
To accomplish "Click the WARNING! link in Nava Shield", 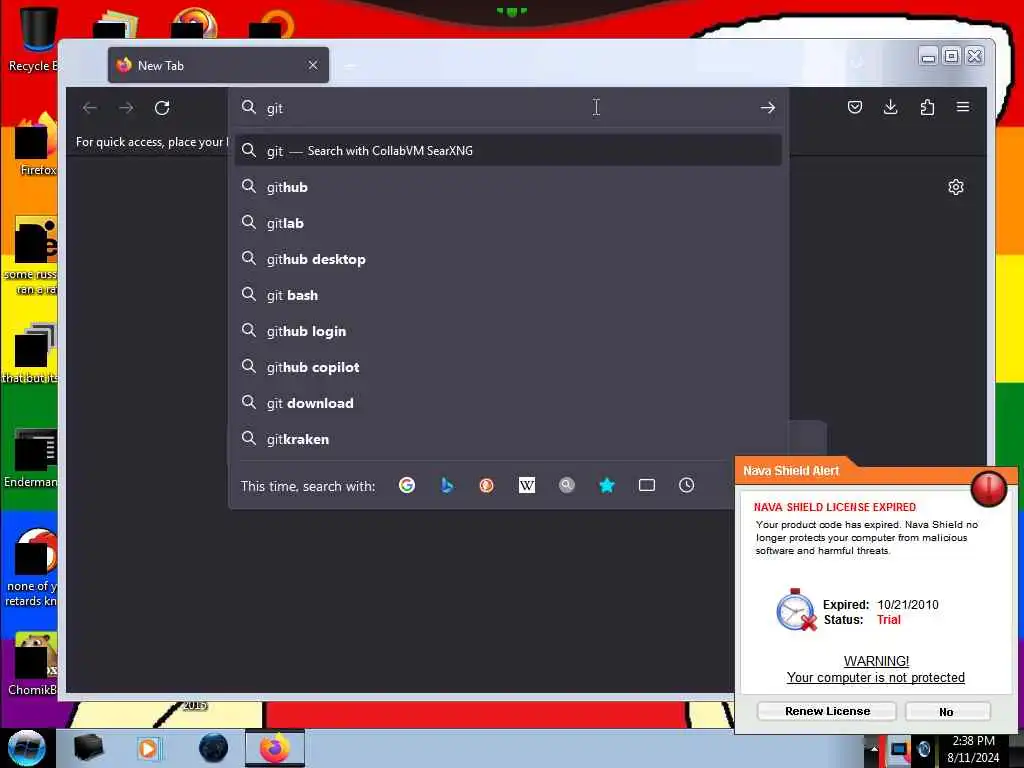I will [876, 661].
